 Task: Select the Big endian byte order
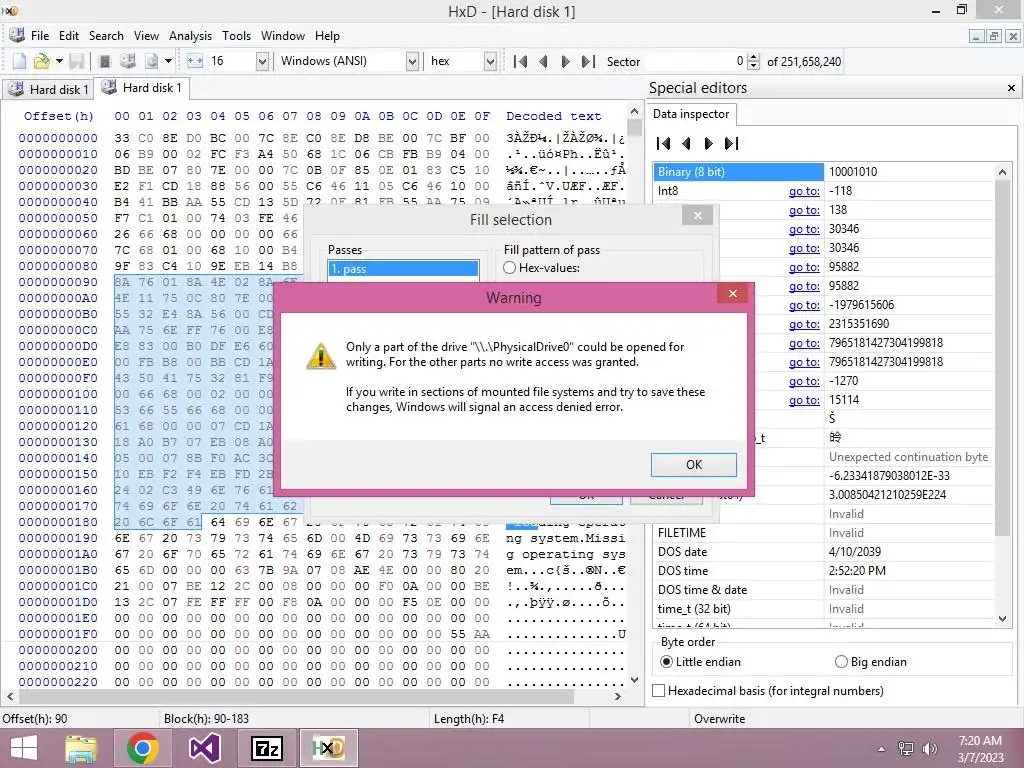(841, 662)
